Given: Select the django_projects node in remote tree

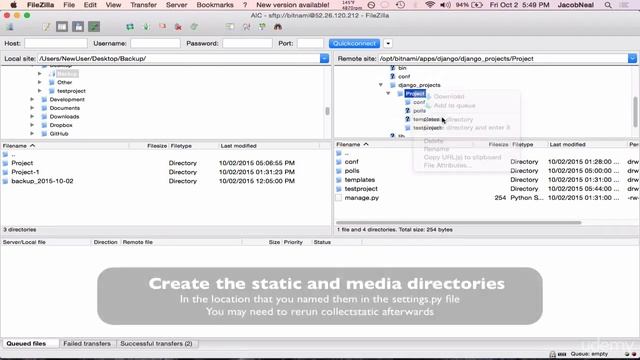Looking at the screenshot, I should [x=419, y=85].
